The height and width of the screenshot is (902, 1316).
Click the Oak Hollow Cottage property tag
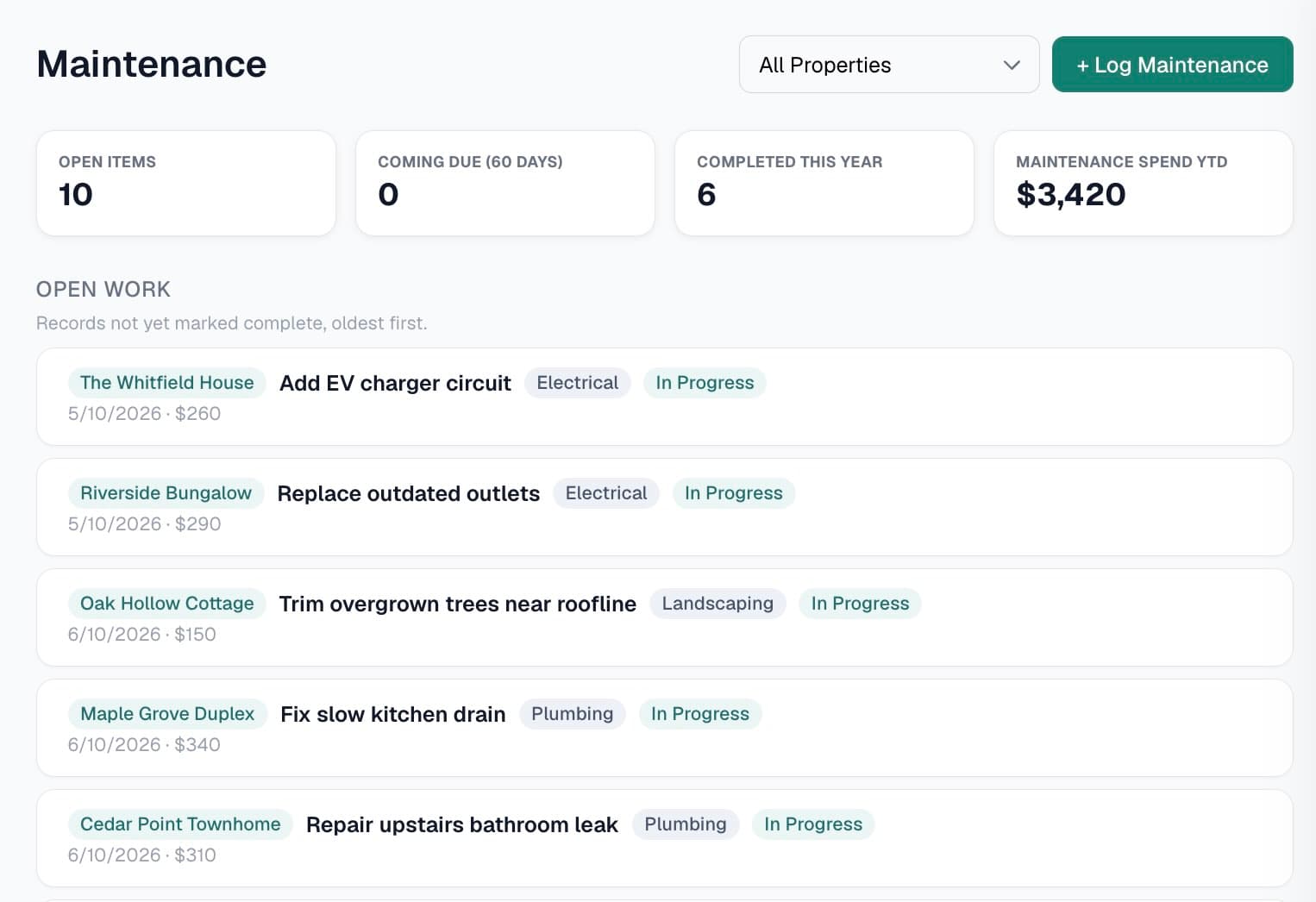(x=167, y=604)
